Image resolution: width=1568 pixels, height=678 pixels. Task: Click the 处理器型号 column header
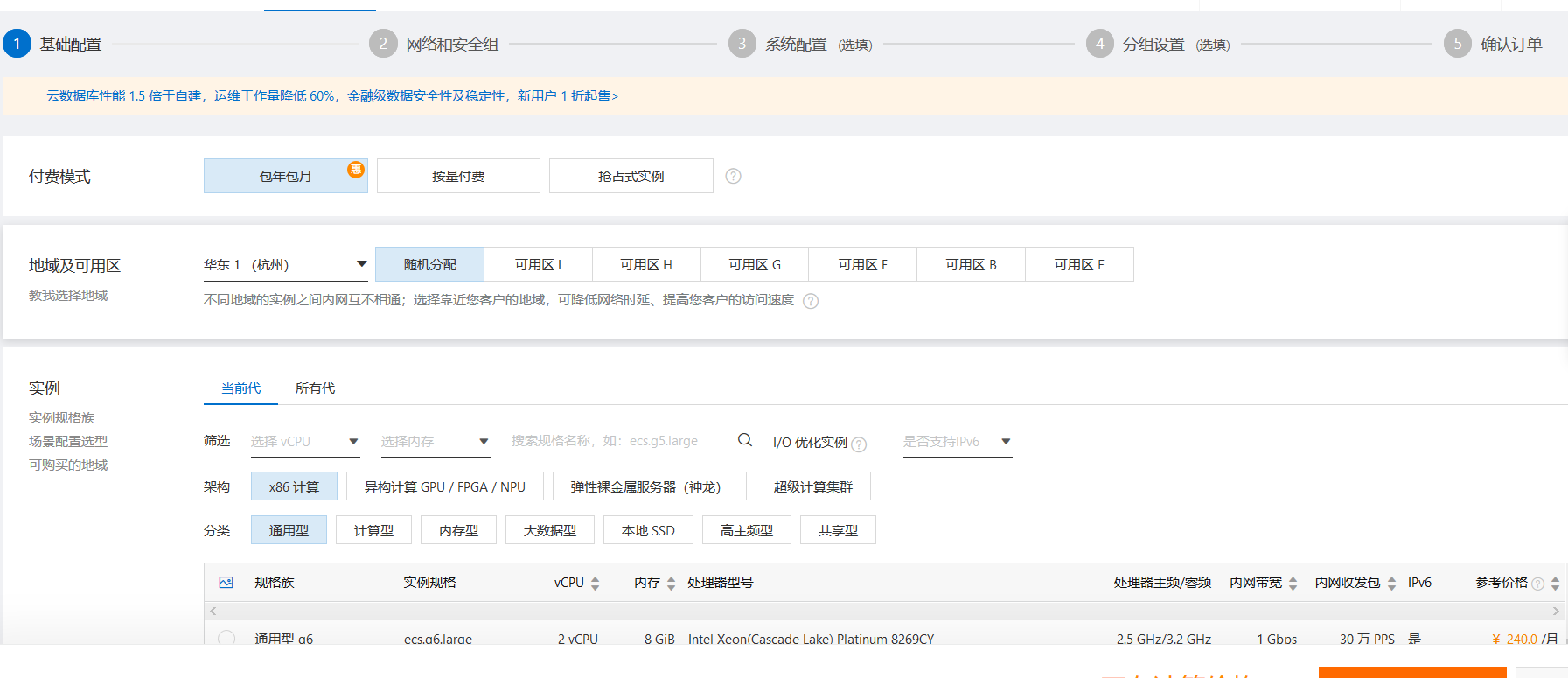coord(721,583)
